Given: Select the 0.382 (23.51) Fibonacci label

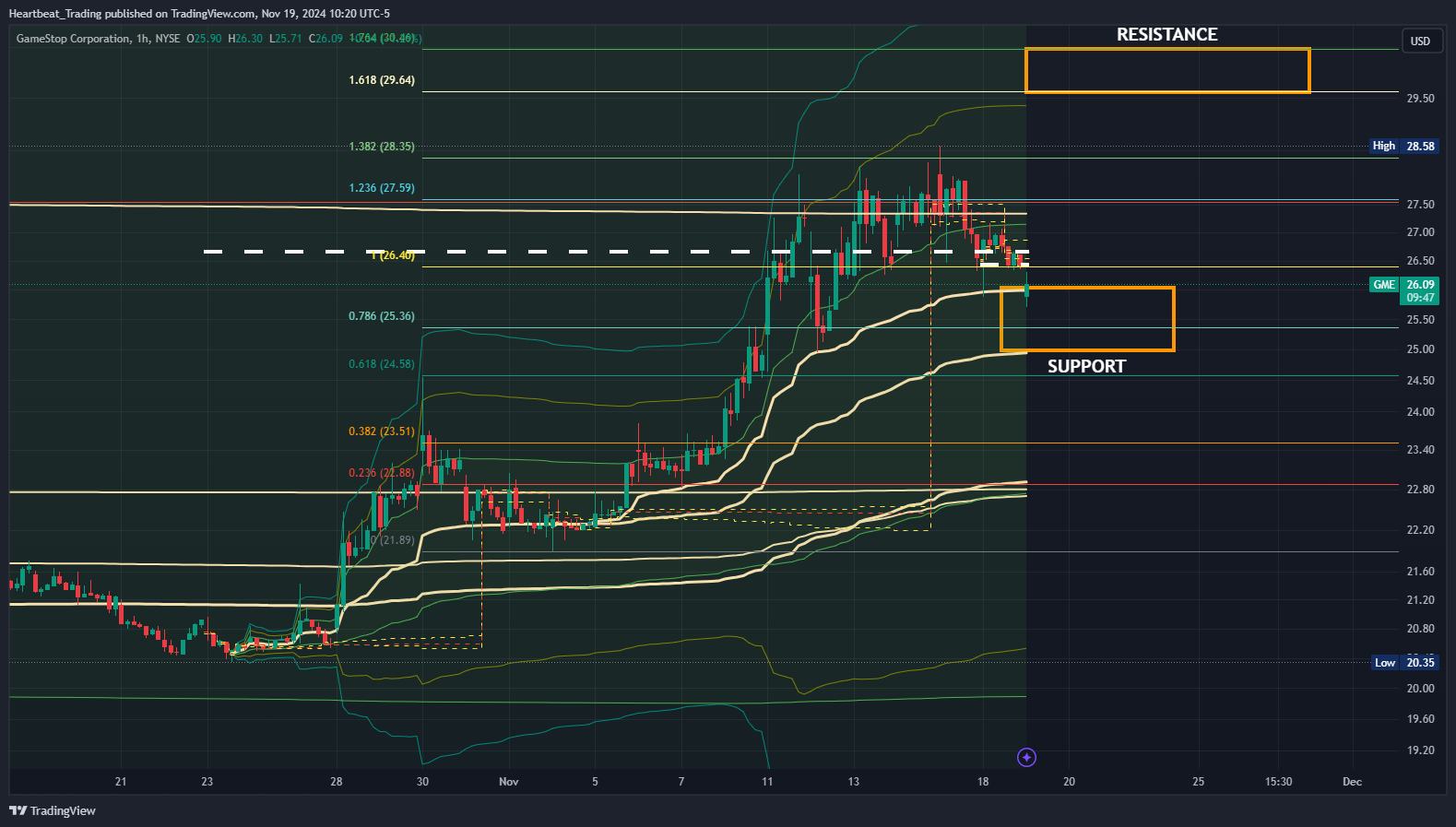Looking at the screenshot, I should pos(382,431).
